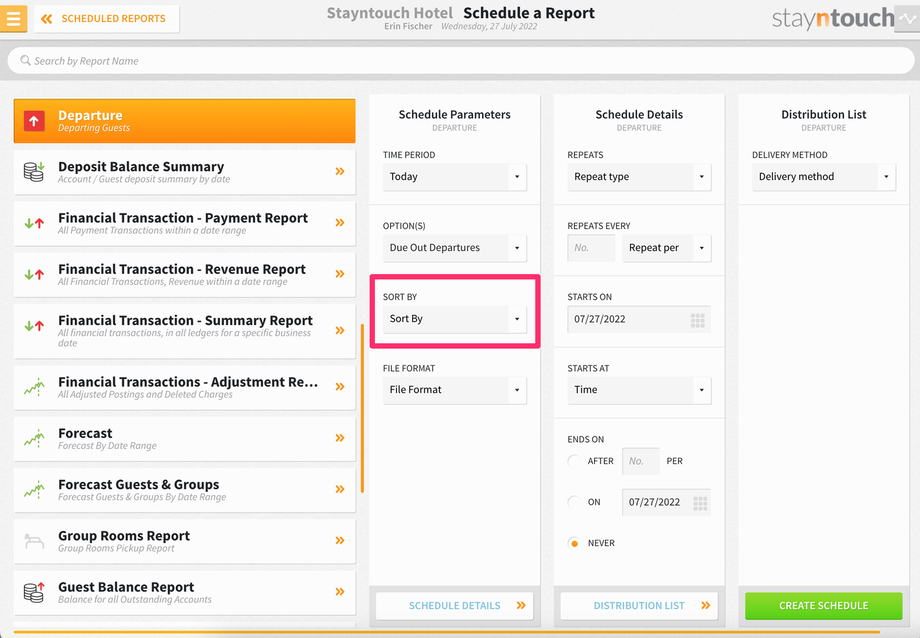
Task: Select the Departure report row
Action: (184, 121)
